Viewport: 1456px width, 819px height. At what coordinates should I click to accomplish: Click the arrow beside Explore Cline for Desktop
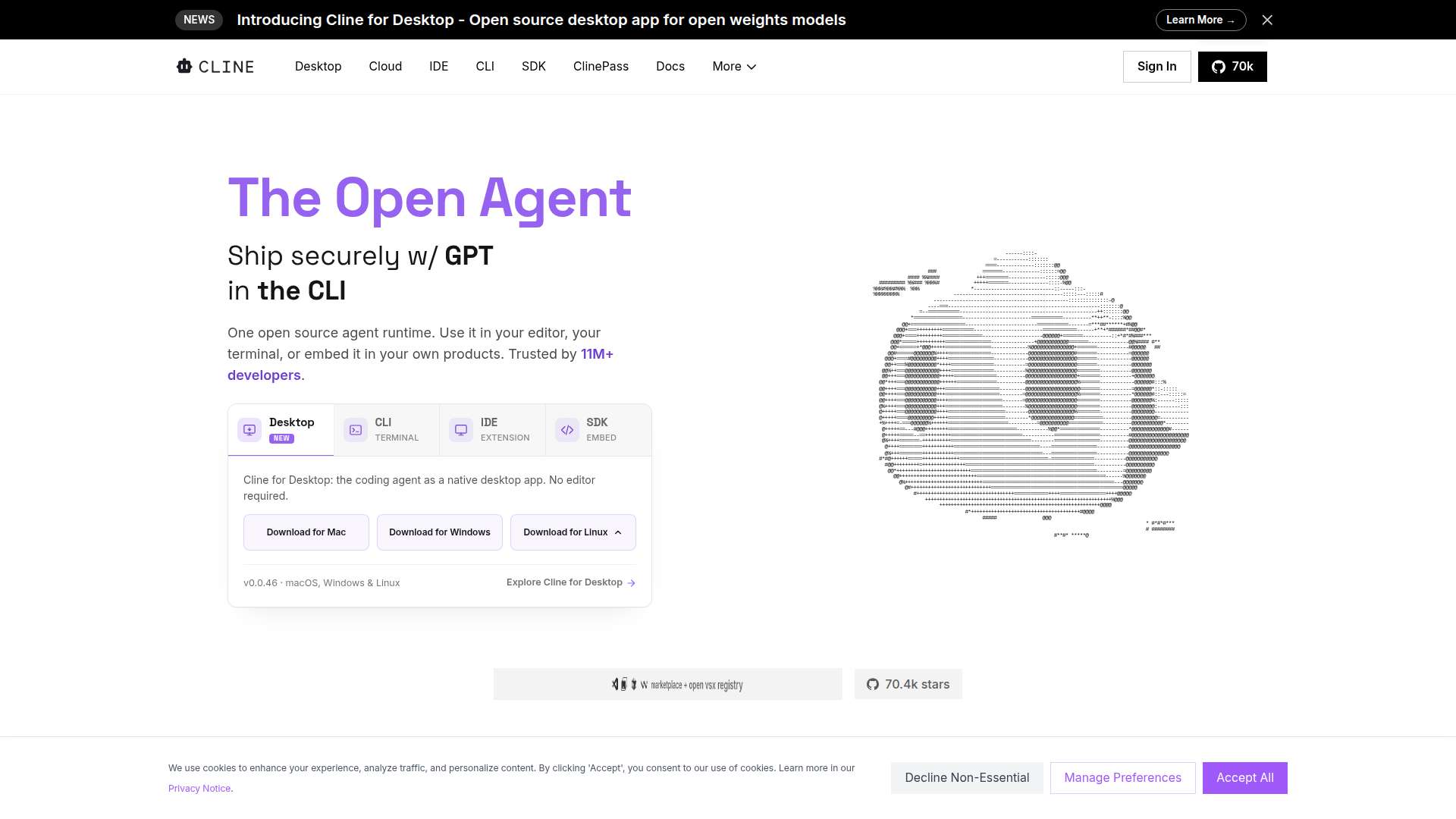(x=632, y=583)
